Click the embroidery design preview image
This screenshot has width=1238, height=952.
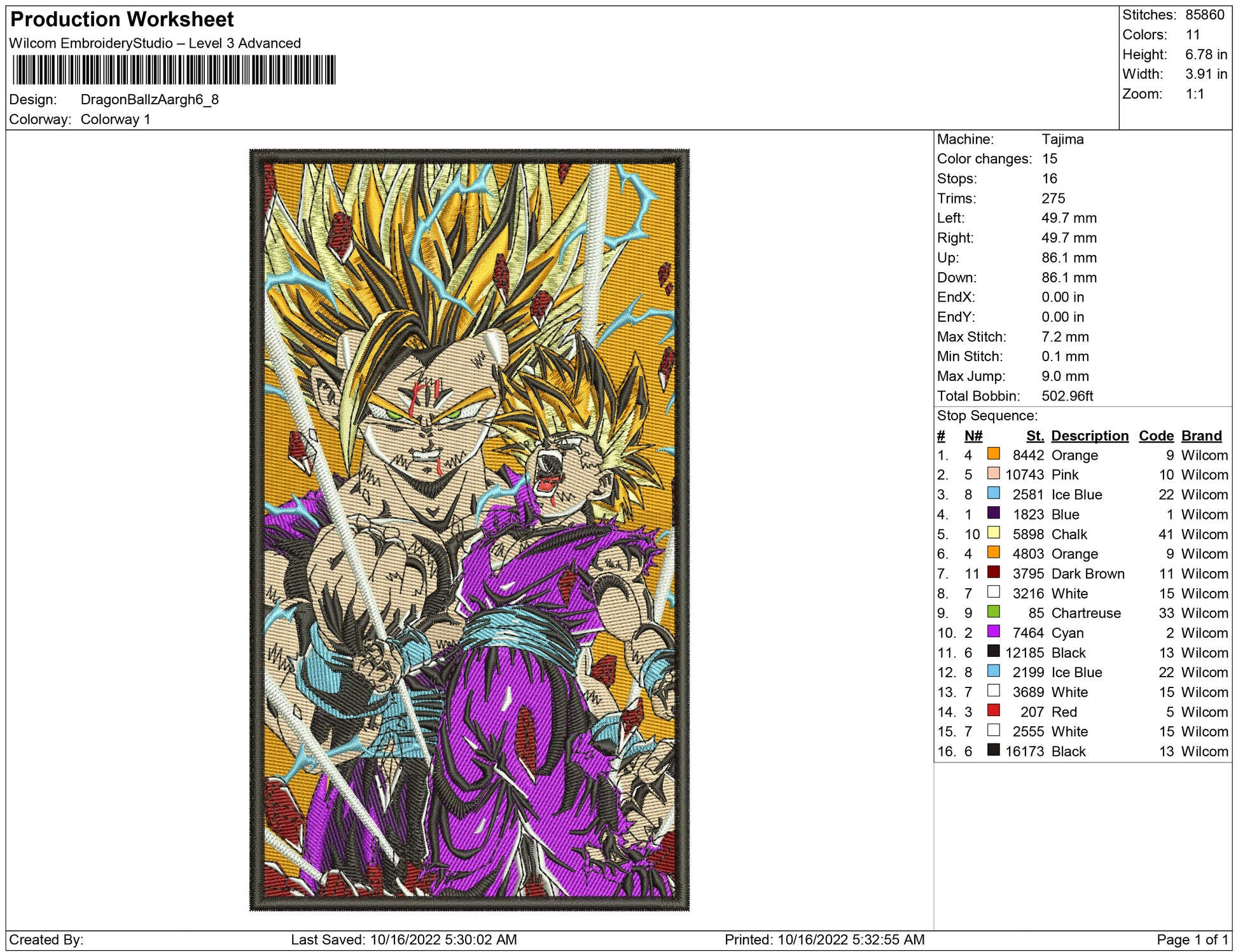click(x=469, y=529)
